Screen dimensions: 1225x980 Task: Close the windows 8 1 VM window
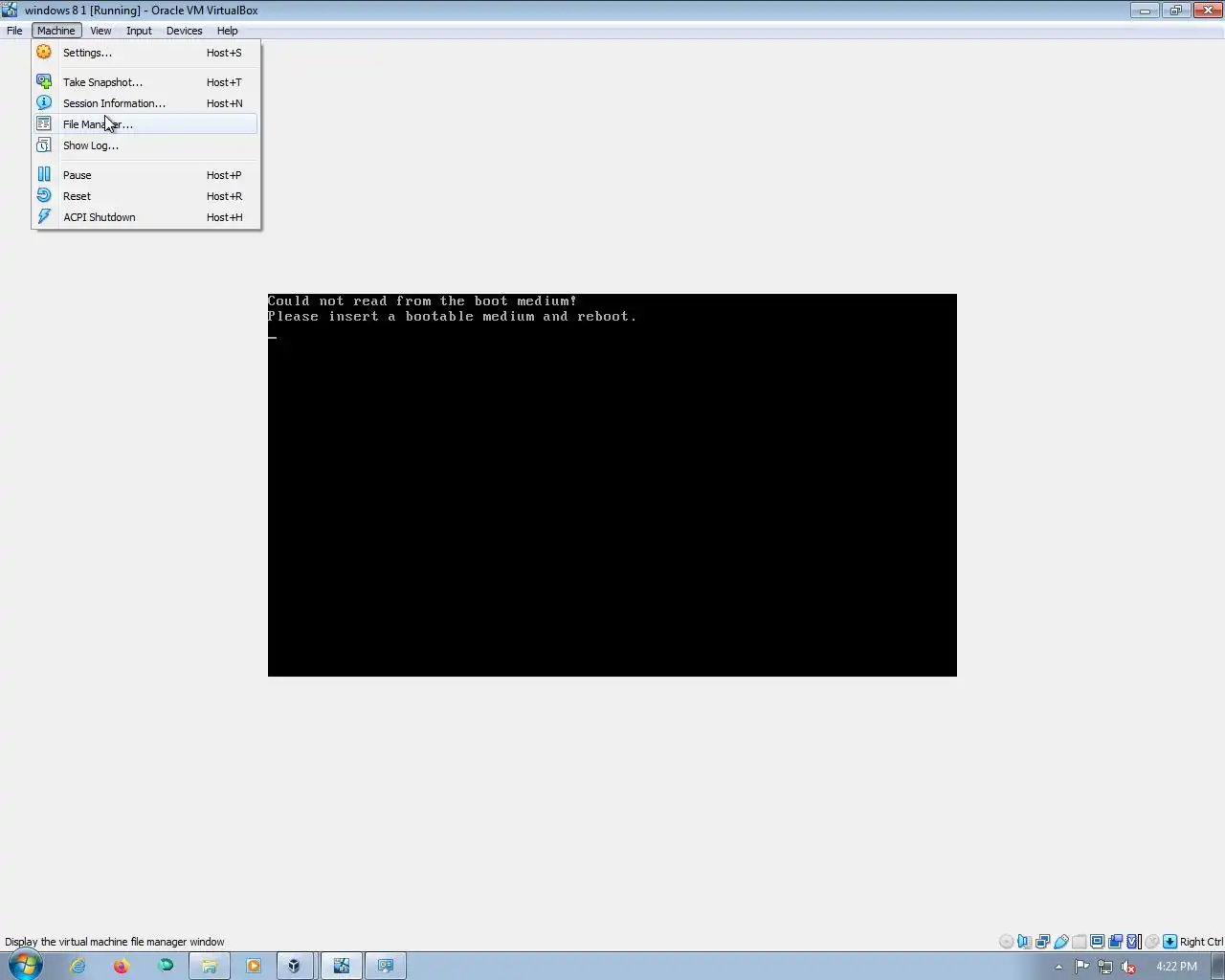(x=1207, y=11)
